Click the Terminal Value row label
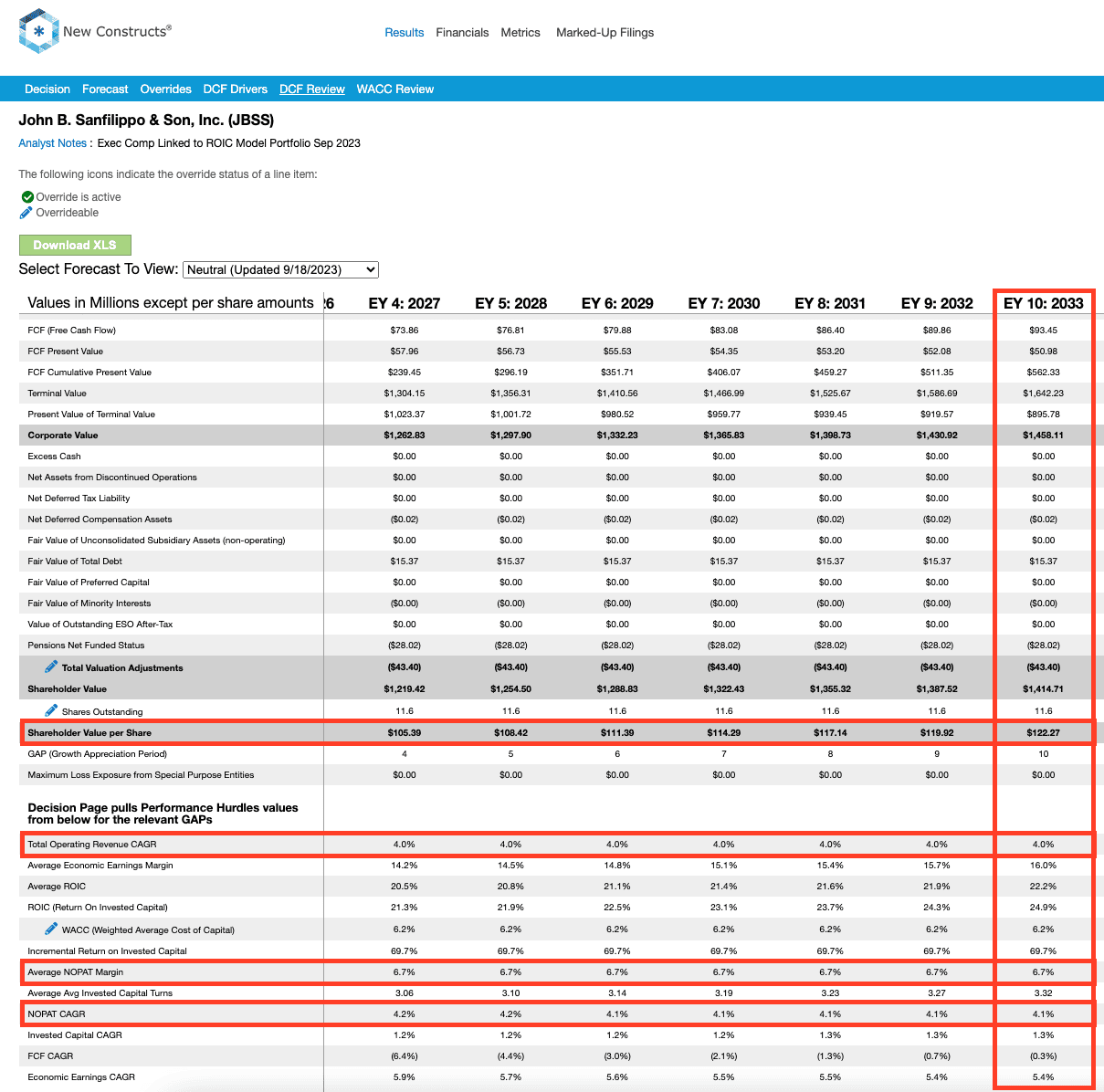Image resolution: width=1104 pixels, height=1092 pixels. [x=58, y=393]
